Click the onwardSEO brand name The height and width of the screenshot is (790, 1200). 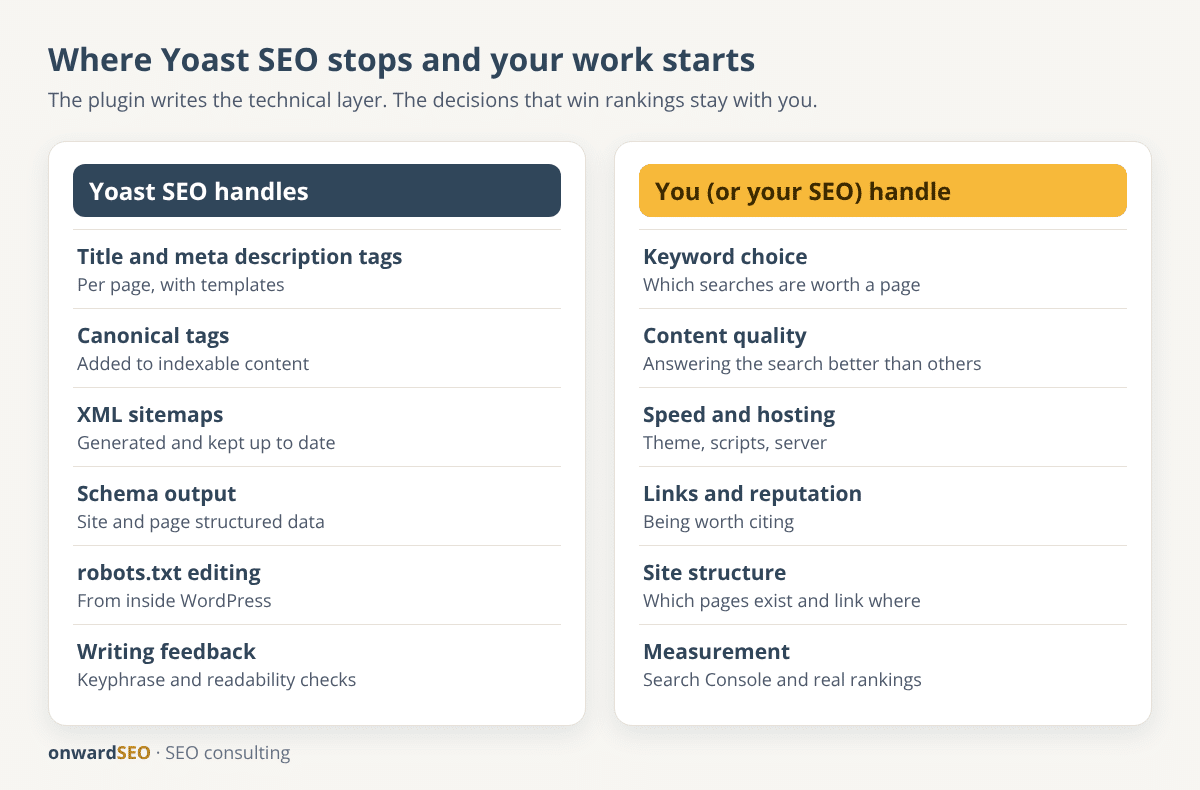click(x=99, y=753)
